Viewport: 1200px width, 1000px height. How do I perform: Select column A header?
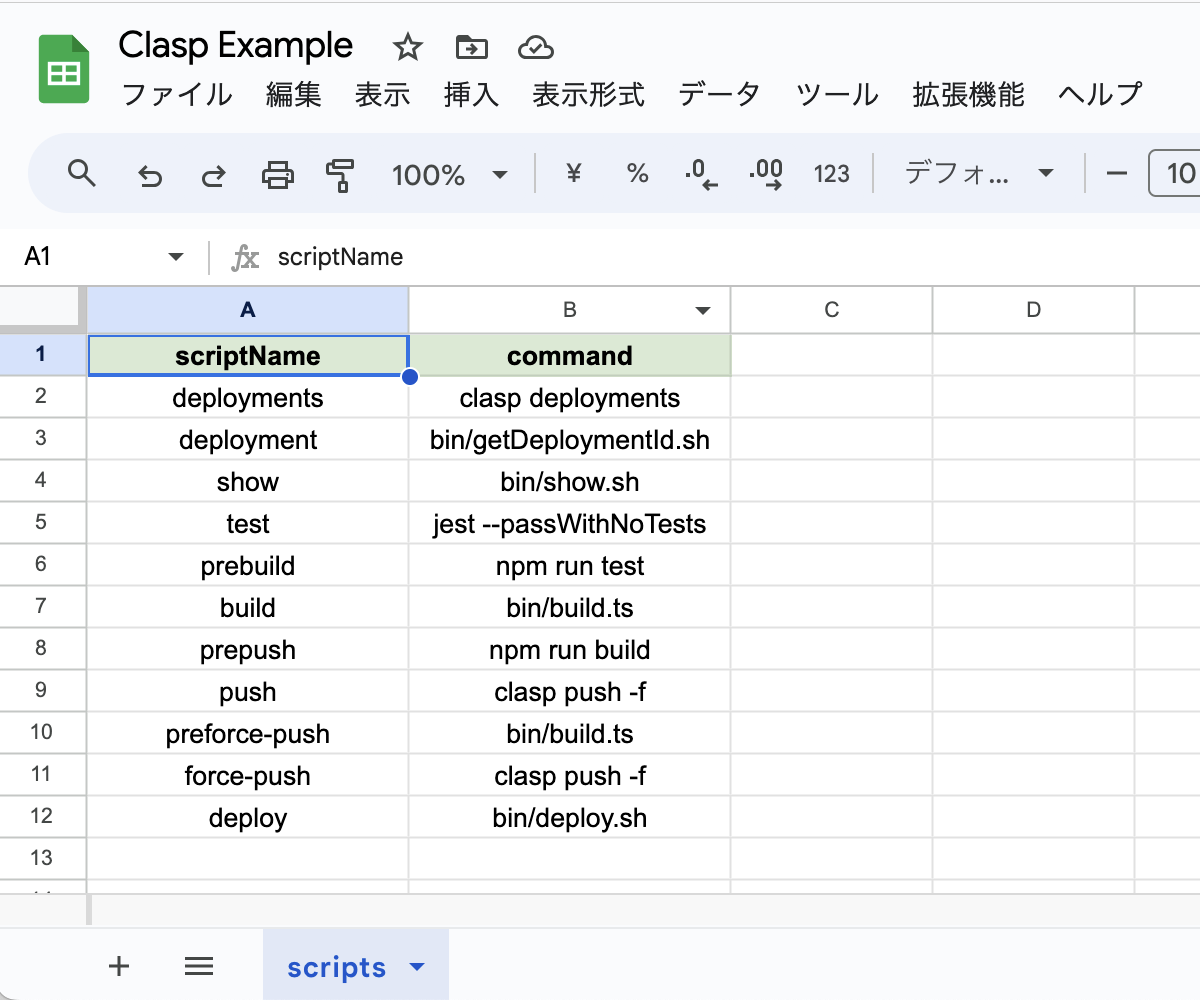(248, 310)
